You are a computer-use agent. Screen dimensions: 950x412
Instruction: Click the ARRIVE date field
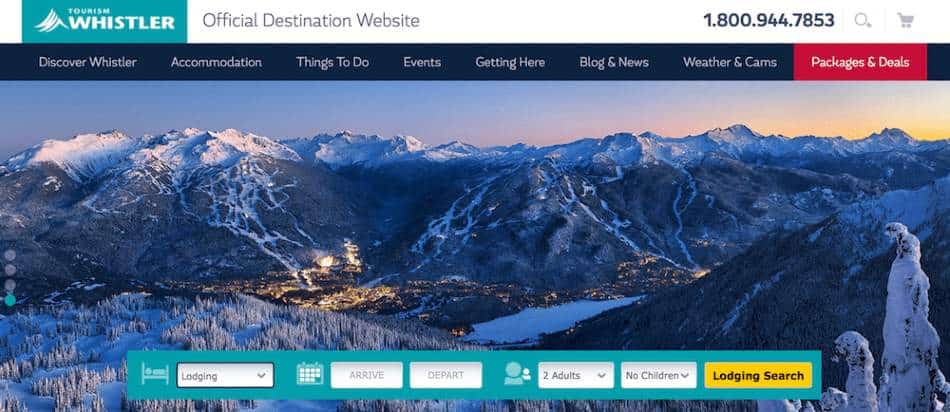pyautogui.click(x=367, y=375)
